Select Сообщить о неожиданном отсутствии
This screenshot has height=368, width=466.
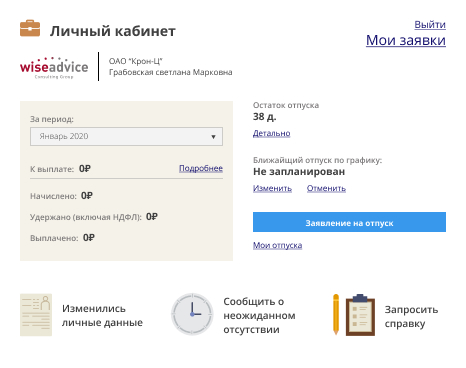pyautogui.click(x=259, y=315)
